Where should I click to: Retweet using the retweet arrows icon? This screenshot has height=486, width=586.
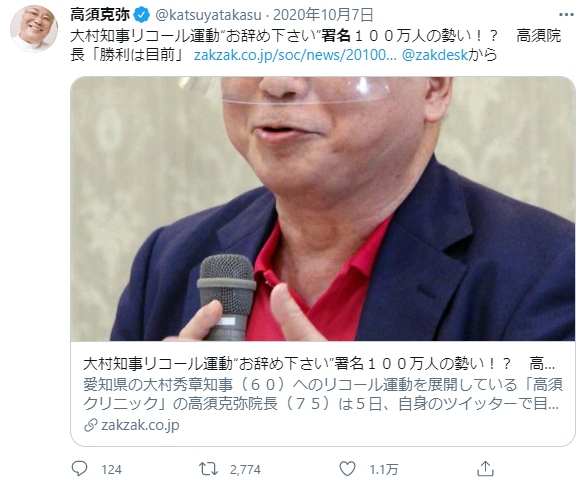click(x=208, y=469)
